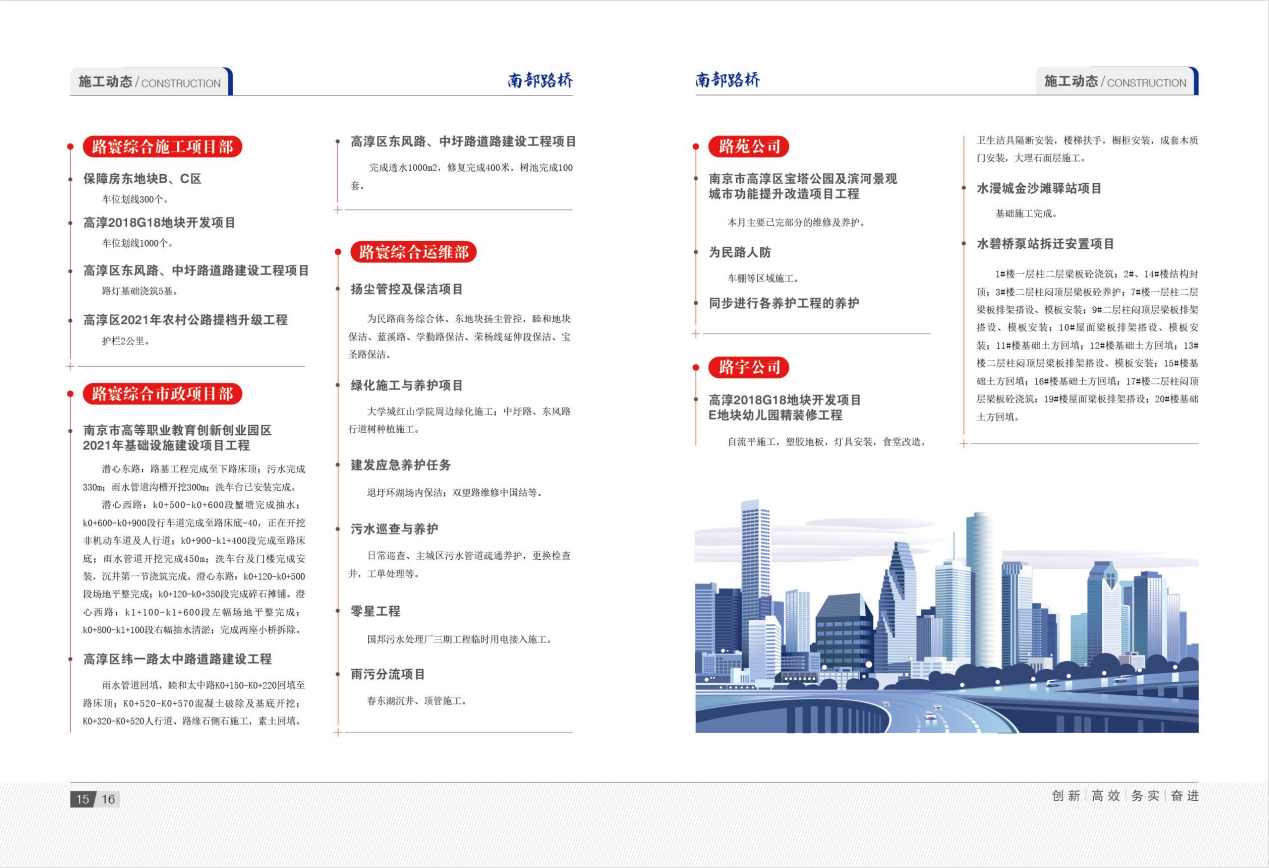This screenshot has width=1269, height=868.
Task: Click page number 15 in footer
Action: [x=82, y=799]
